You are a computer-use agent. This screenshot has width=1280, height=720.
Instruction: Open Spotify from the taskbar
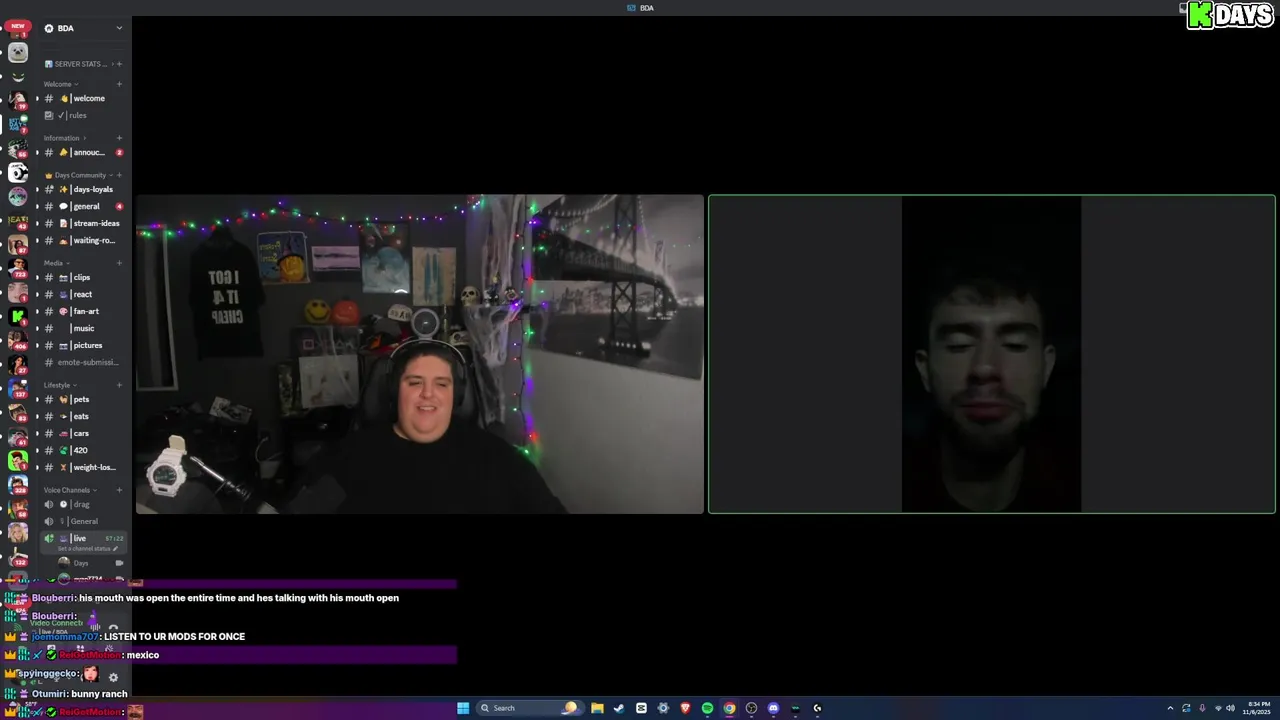tap(707, 708)
